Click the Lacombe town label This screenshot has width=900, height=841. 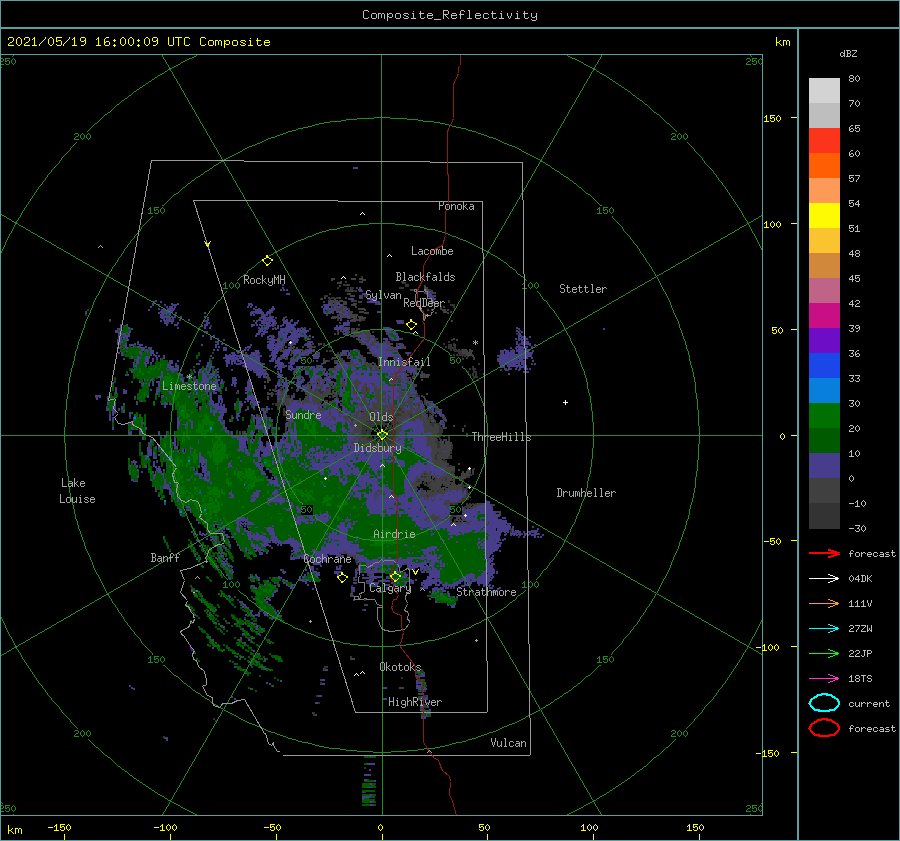[432, 251]
